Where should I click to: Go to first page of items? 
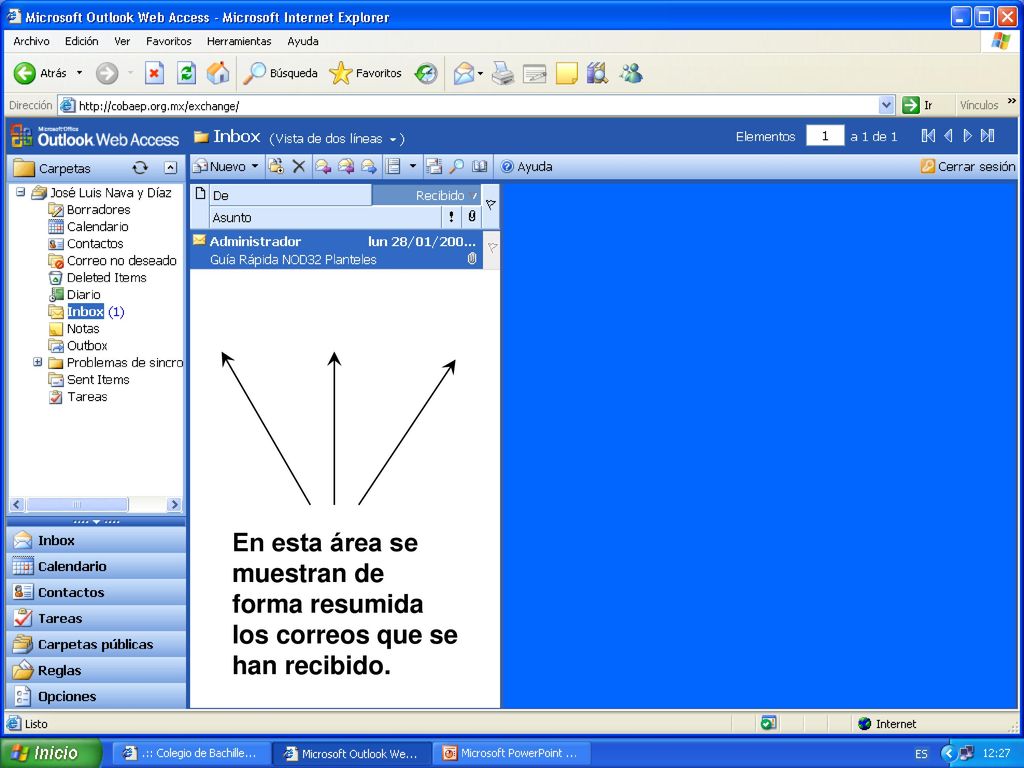[x=928, y=136]
